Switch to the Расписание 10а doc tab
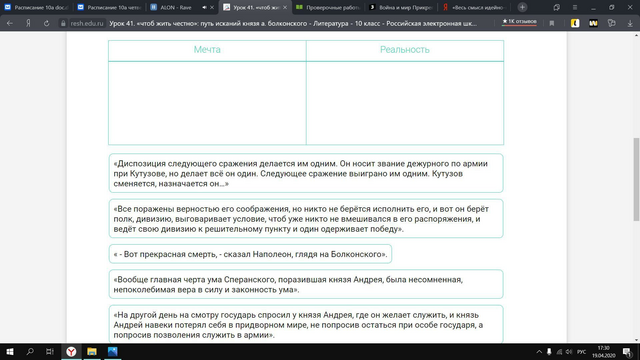The height and width of the screenshot is (360, 640). tap(37, 7)
